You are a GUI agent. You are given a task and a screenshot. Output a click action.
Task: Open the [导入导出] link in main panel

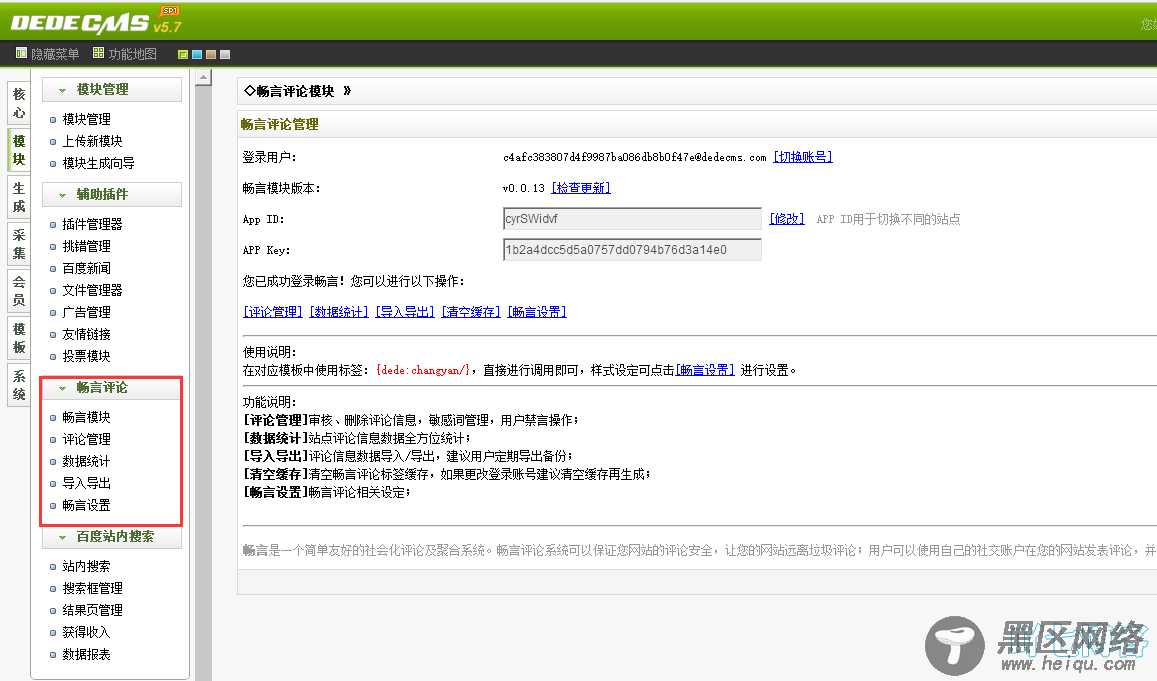point(405,312)
